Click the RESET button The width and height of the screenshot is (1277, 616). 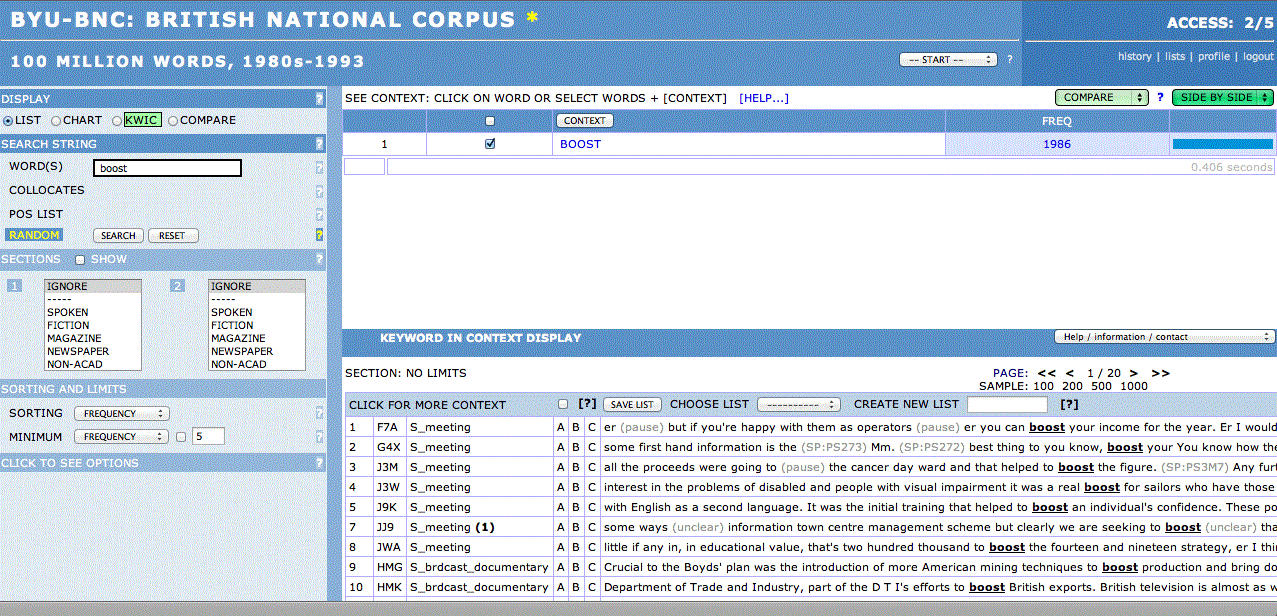[173, 236]
